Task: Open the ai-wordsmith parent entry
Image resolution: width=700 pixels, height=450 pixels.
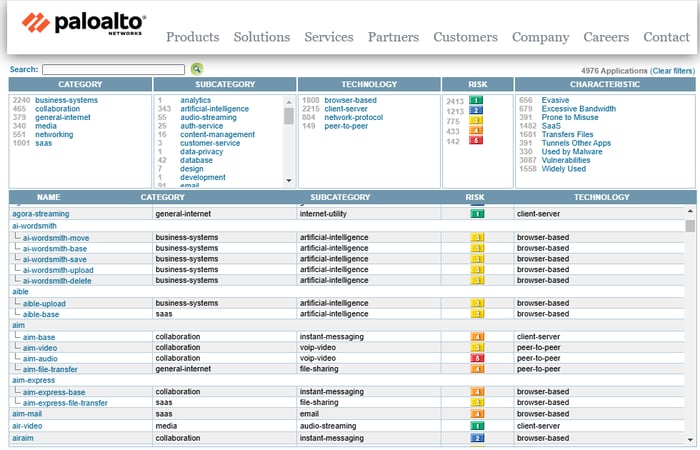Action: 34,226
